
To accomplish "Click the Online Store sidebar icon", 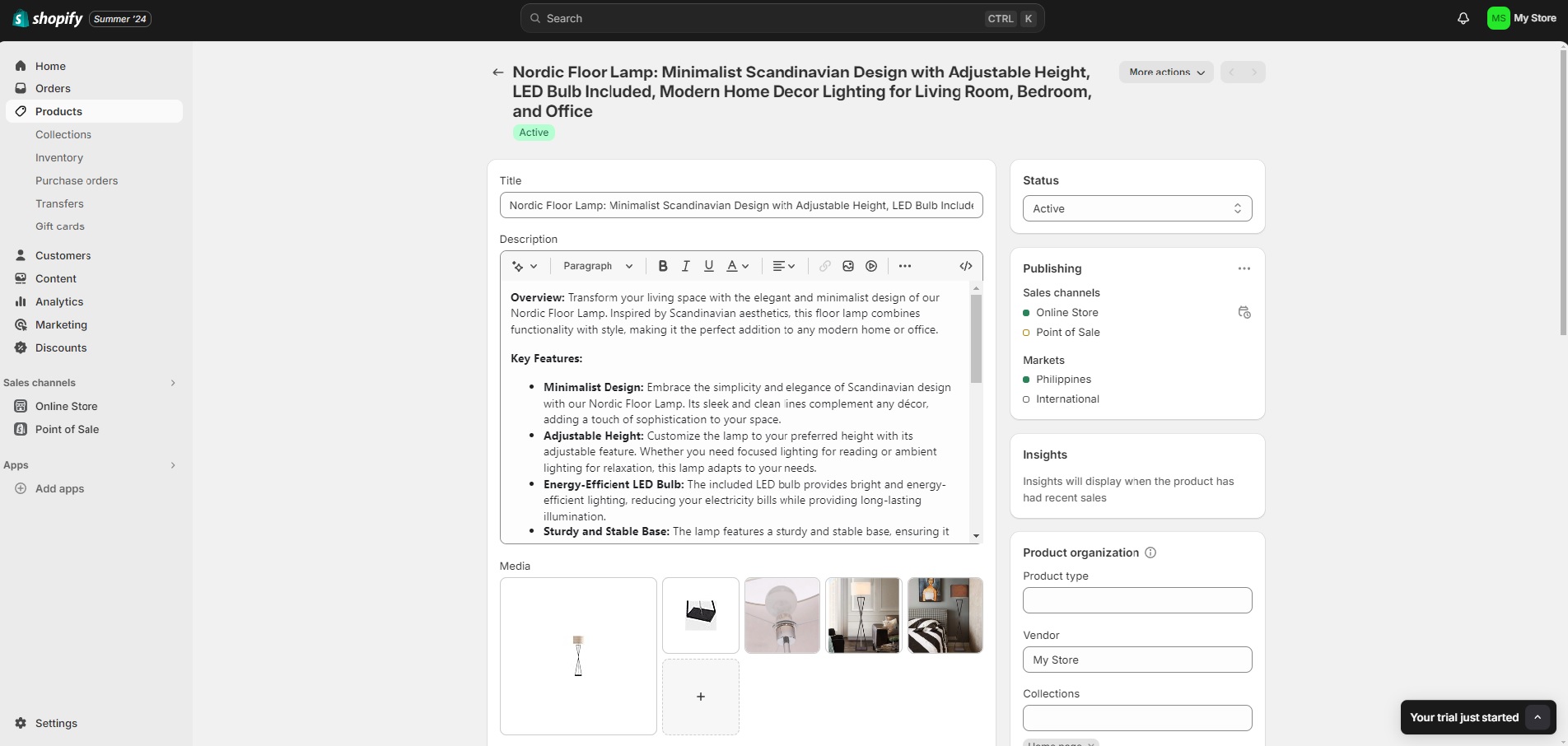I will pyautogui.click(x=21, y=406).
